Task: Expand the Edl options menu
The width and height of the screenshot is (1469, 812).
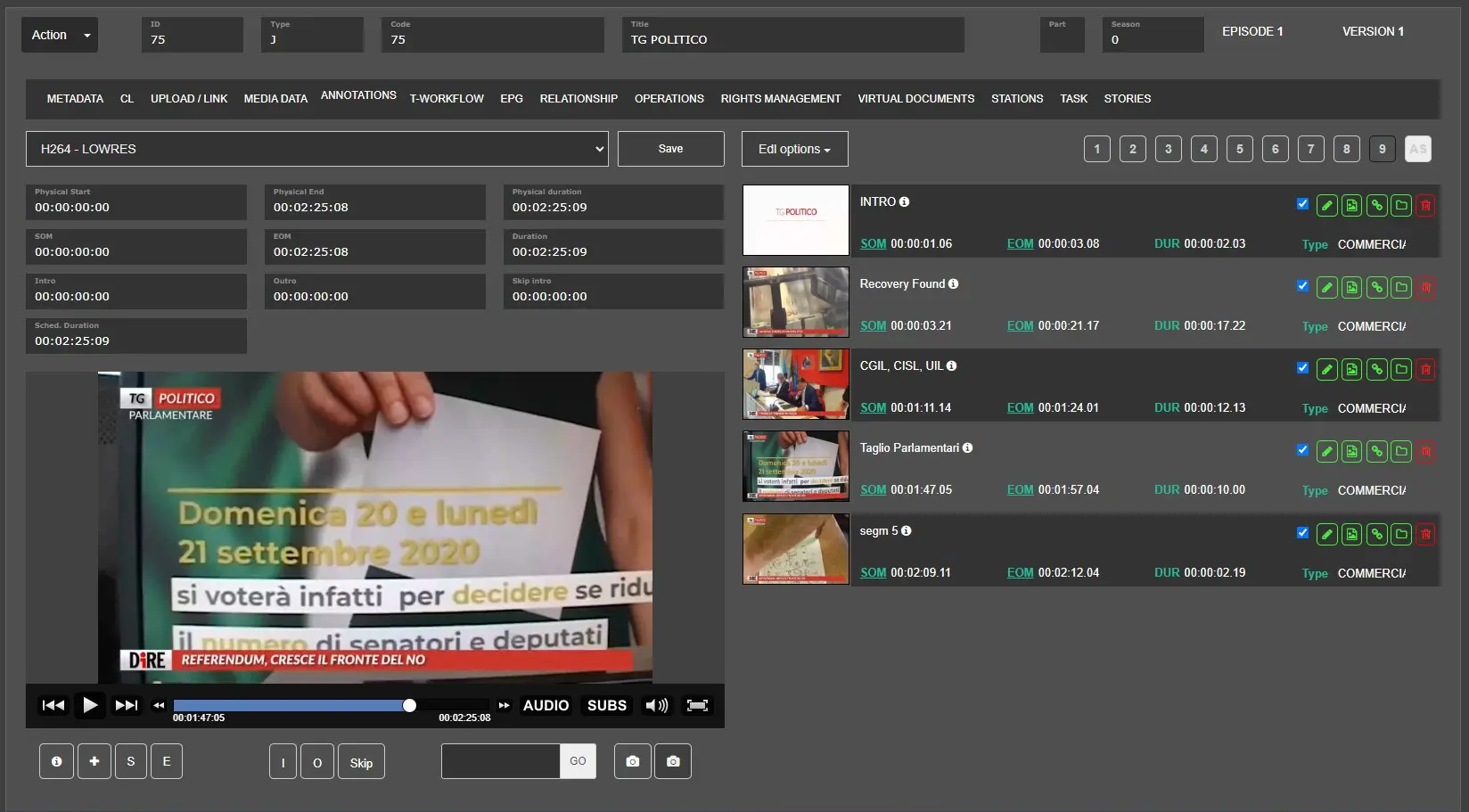Action: click(794, 149)
